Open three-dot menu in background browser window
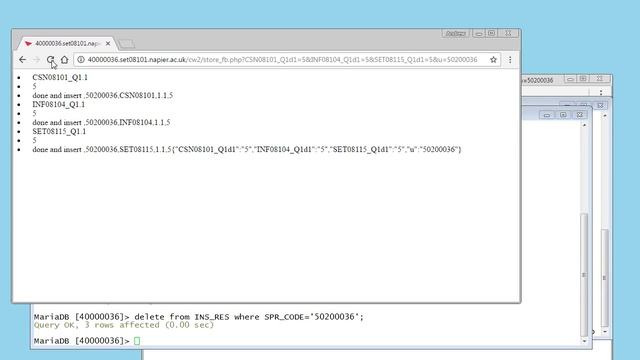640x360 pixels. [601, 93]
